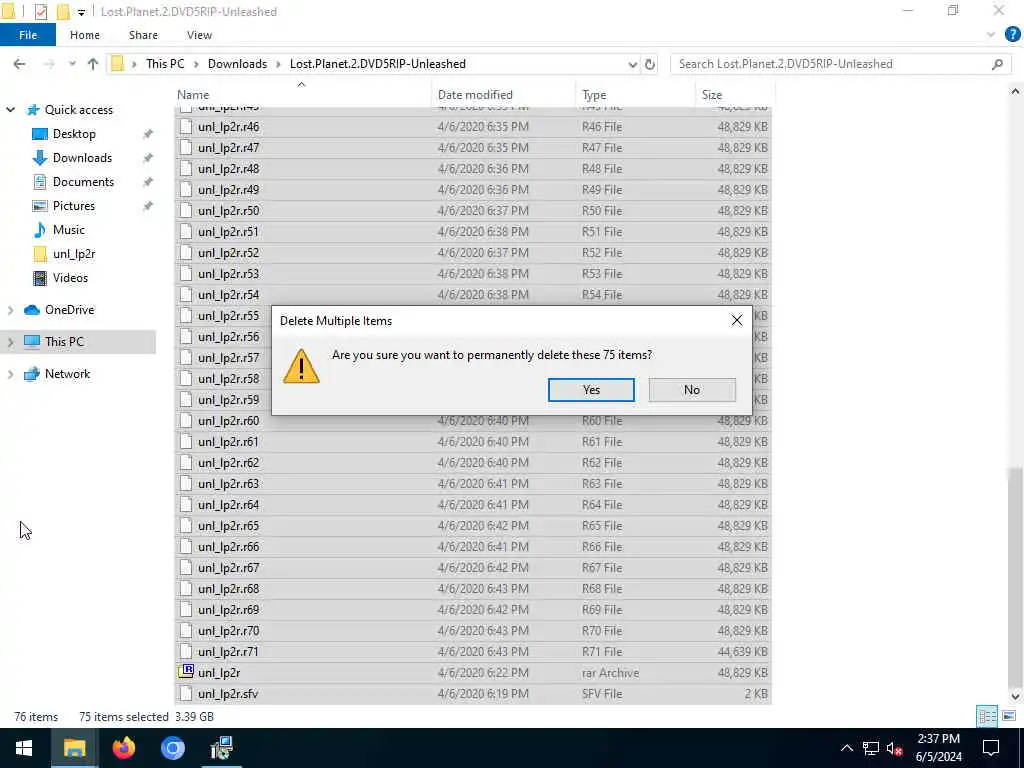This screenshot has width=1024, height=768.
Task: Switch to the Home ribbon tab
Action: pos(85,35)
